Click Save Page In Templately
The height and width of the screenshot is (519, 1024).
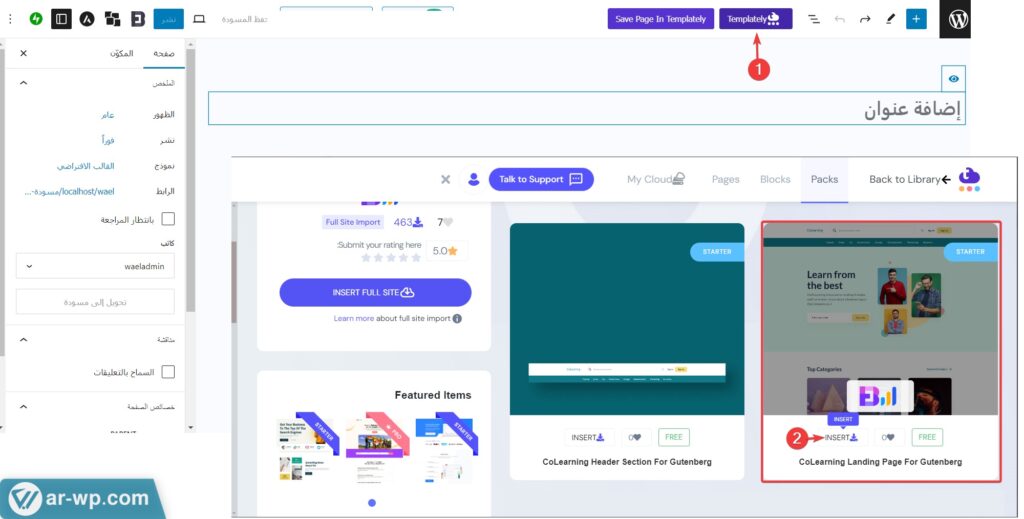point(660,19)
